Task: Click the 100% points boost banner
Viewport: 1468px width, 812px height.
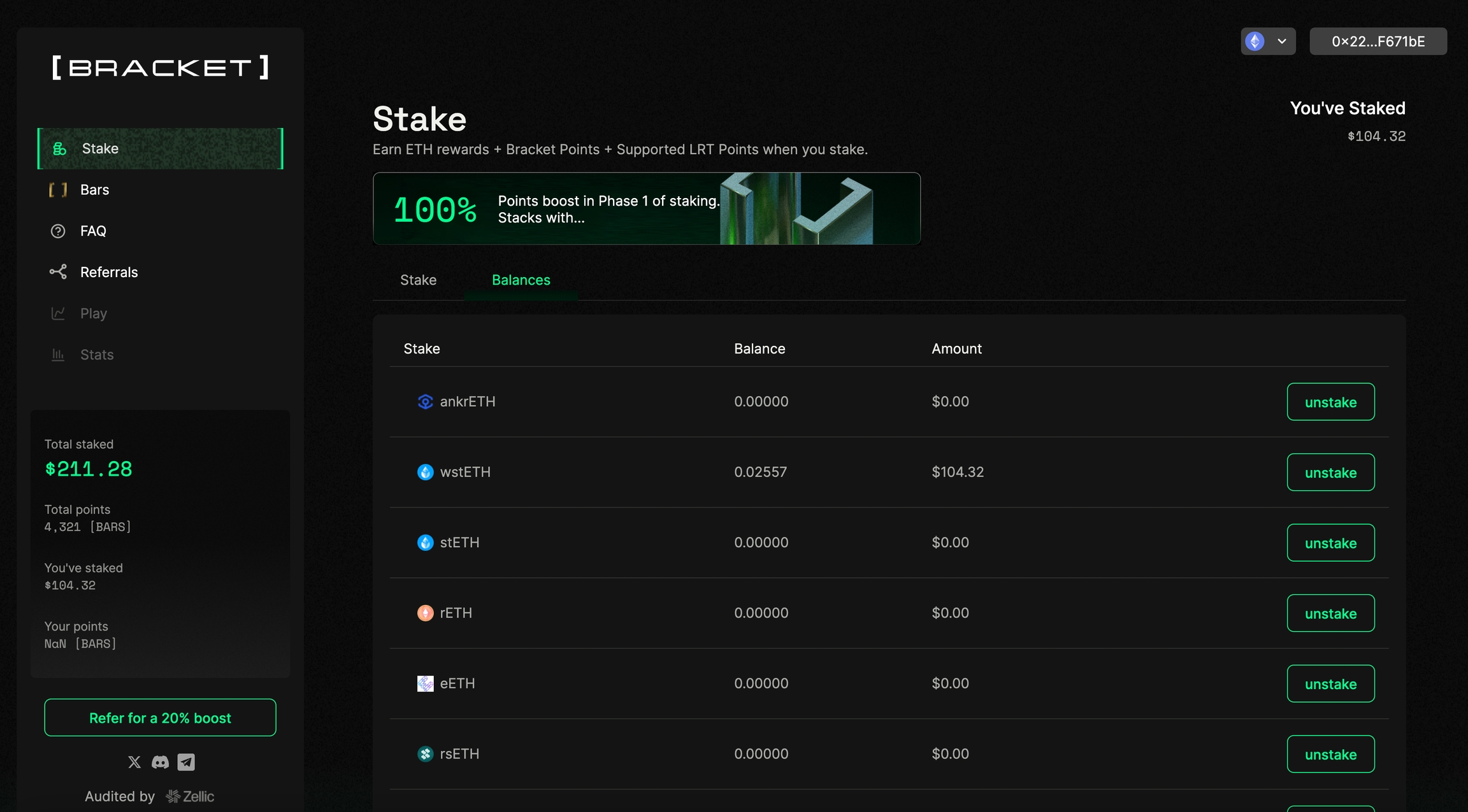Action: [646, 209]
